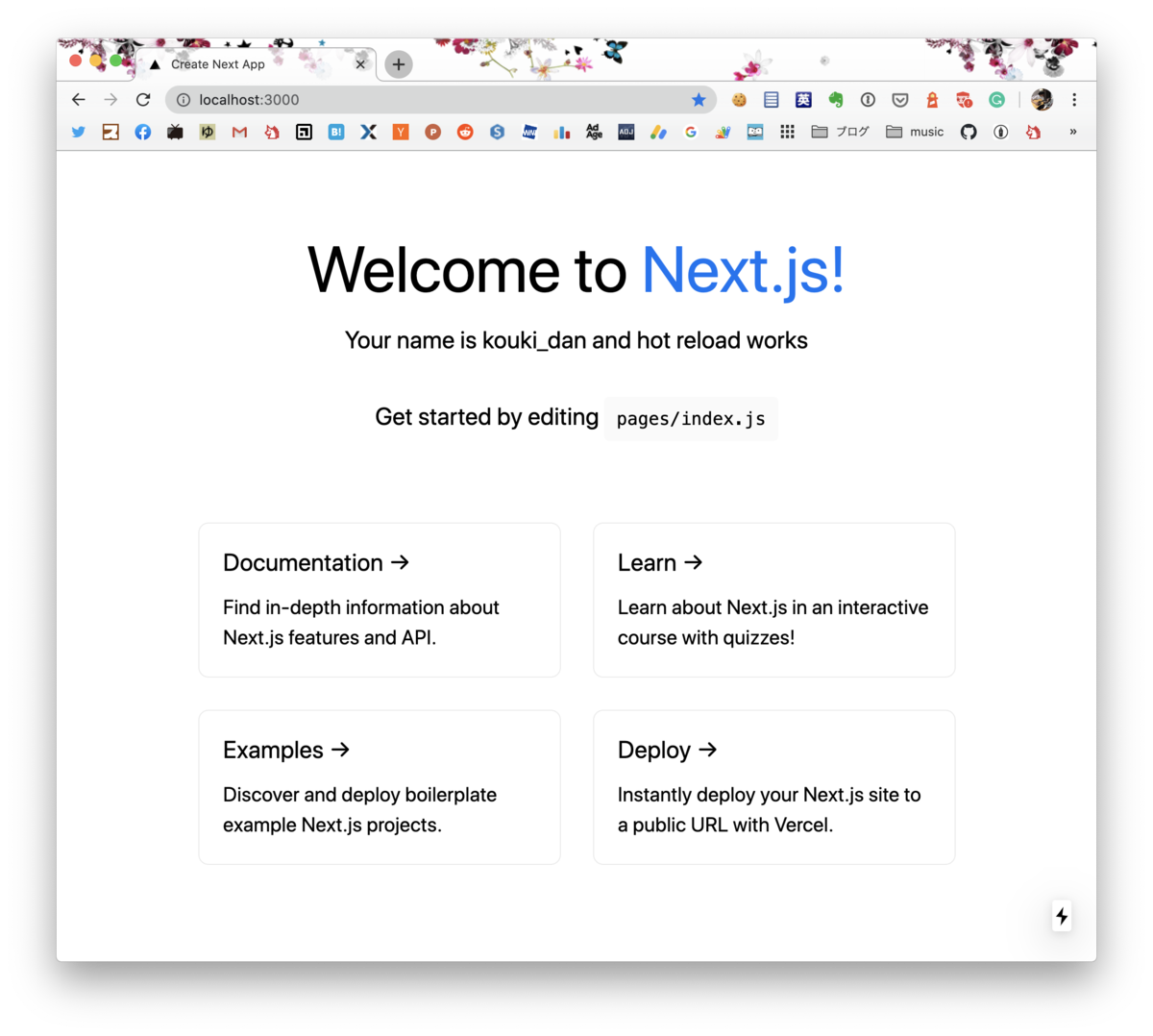
Task: Expand the ブログ bookmarks folder
Action: [841, 132]
